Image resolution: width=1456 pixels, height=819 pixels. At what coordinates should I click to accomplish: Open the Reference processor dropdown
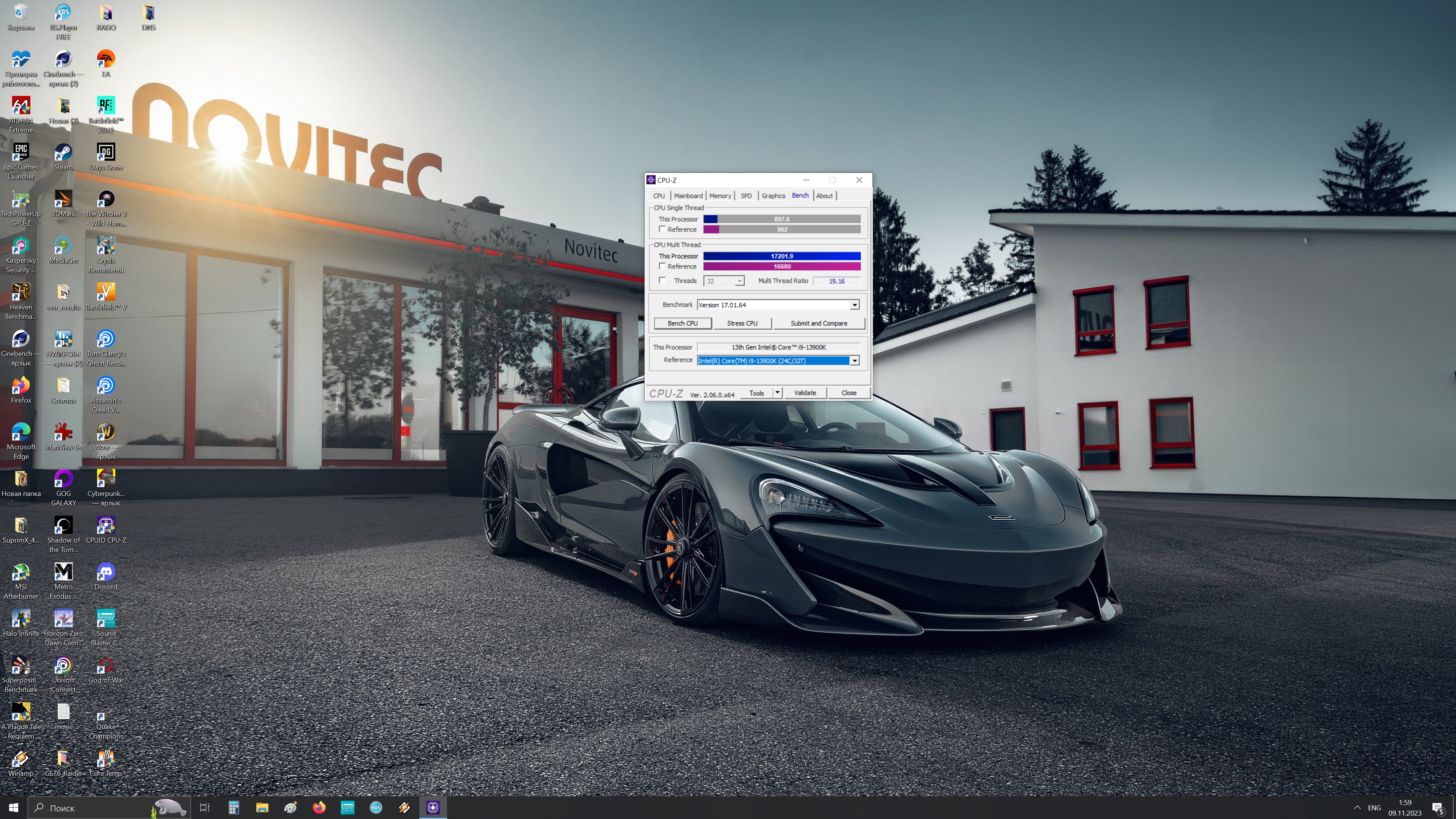coord(854,361)
